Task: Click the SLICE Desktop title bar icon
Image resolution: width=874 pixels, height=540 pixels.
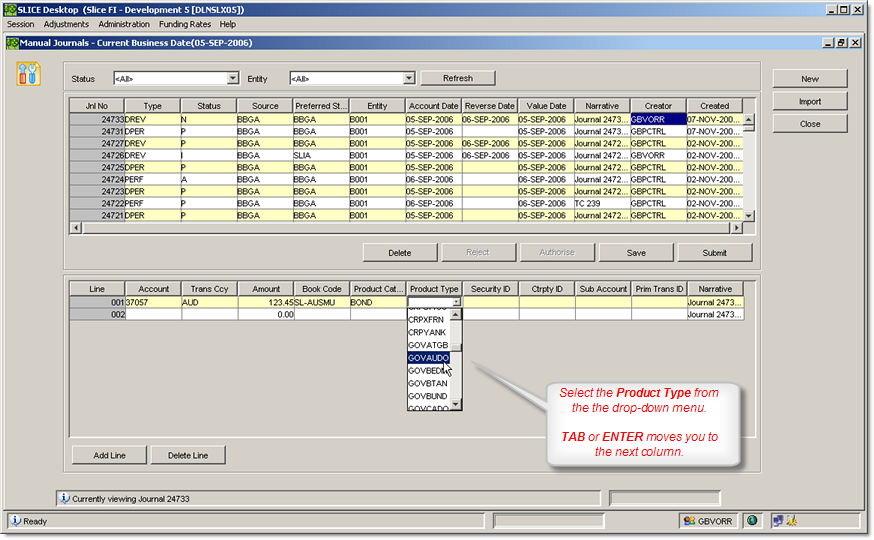Action: tap(10, 9)
